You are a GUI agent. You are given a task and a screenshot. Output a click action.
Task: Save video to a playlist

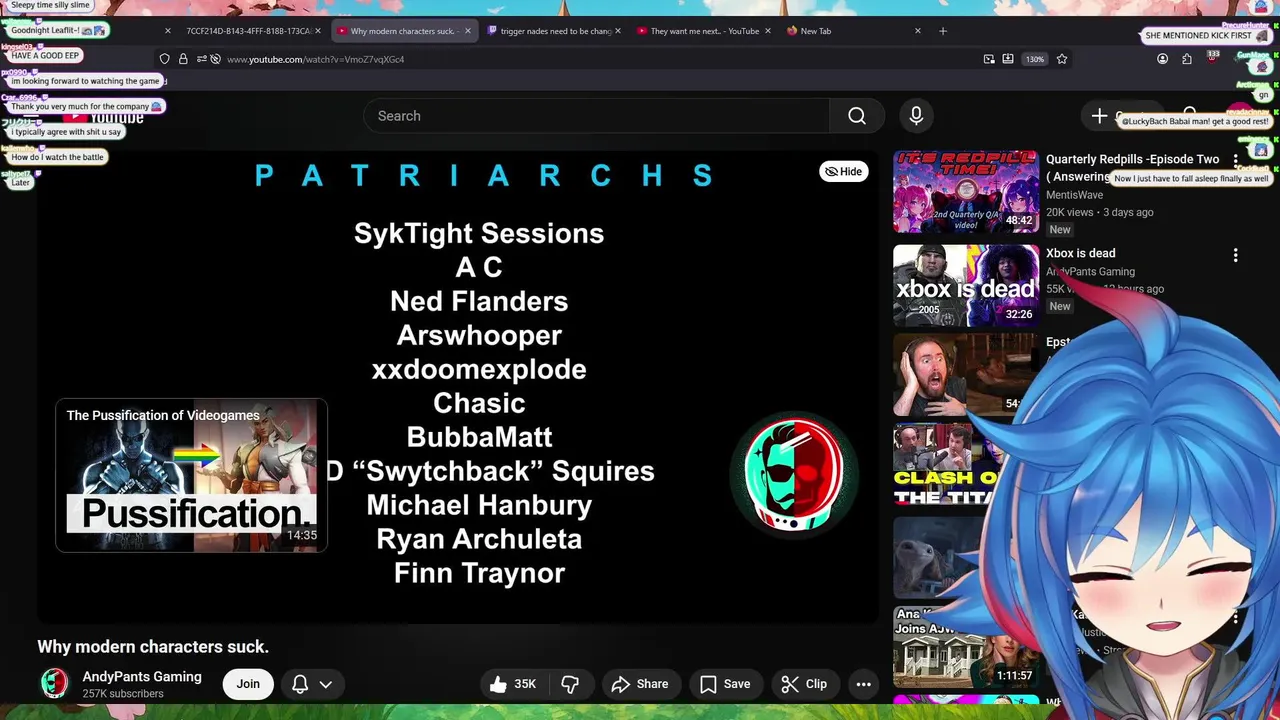725,684
